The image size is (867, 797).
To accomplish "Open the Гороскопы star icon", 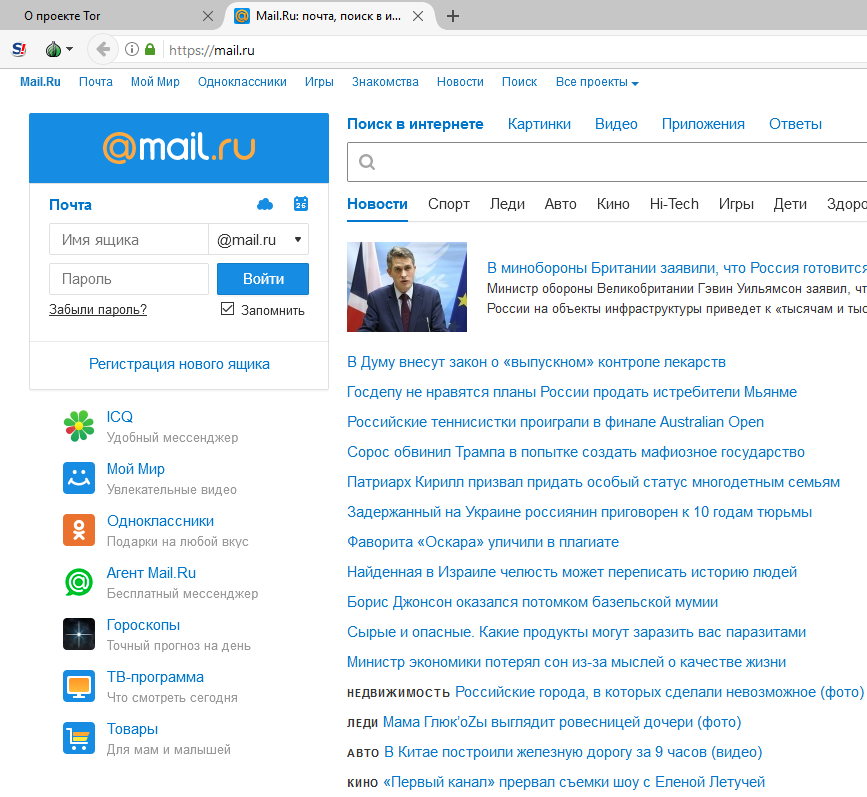I will click(x=79, y=634).
